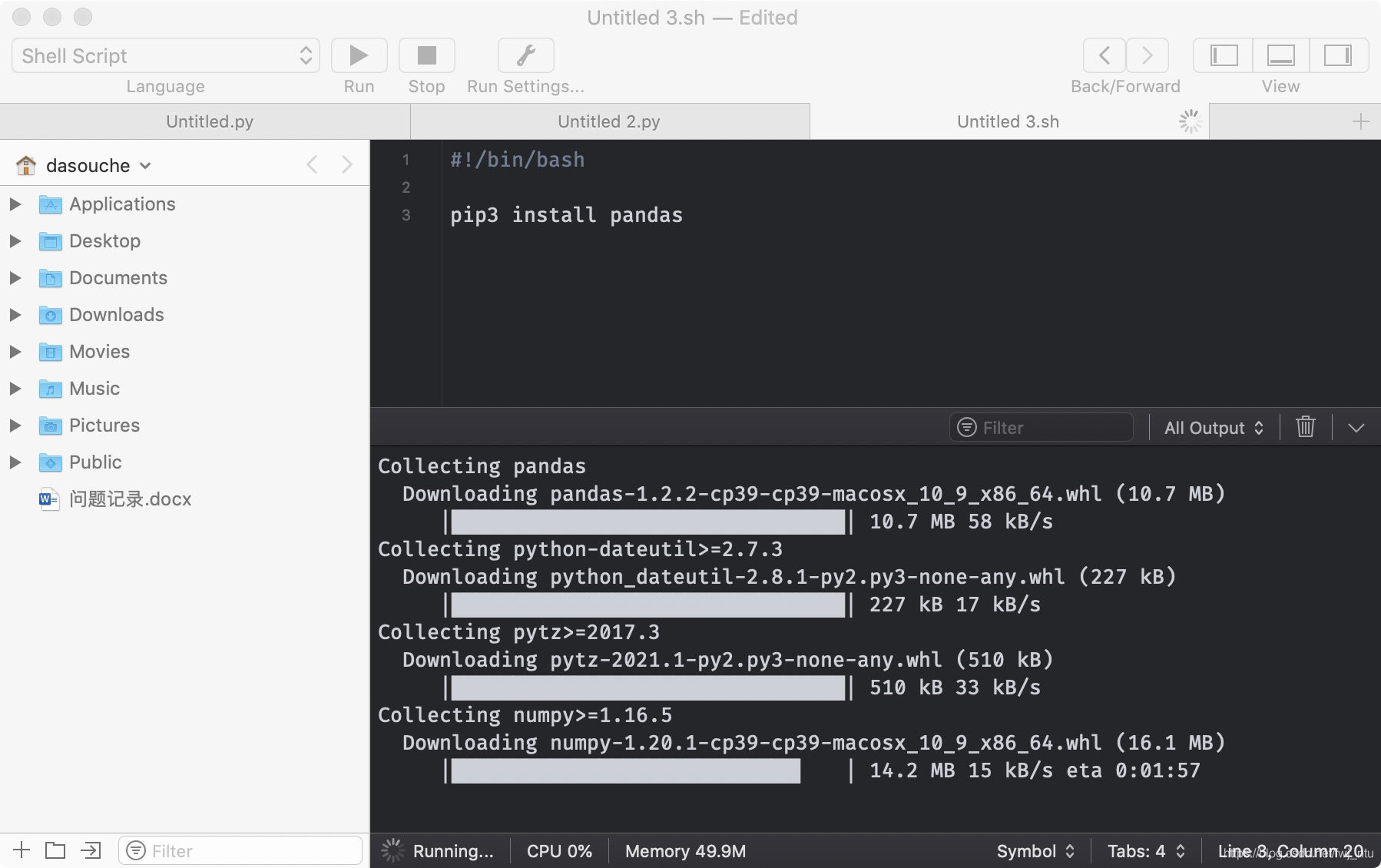Go forward in navigation history
Image resolution: width=1381 pixels, height=868 pixels.
[1148, 55]
